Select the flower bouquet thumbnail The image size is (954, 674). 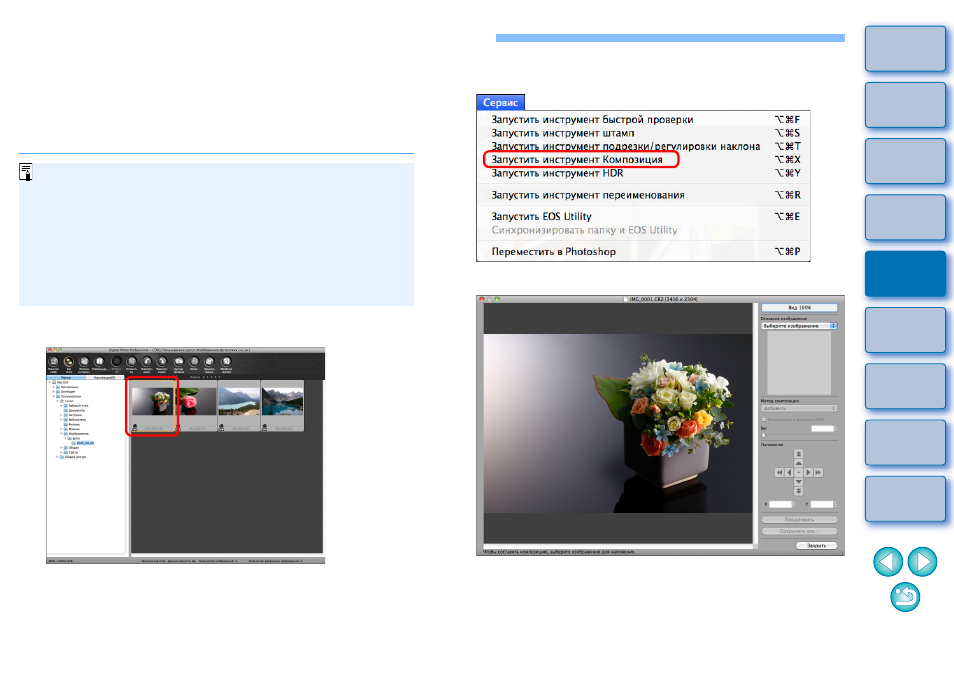point(153,406)
